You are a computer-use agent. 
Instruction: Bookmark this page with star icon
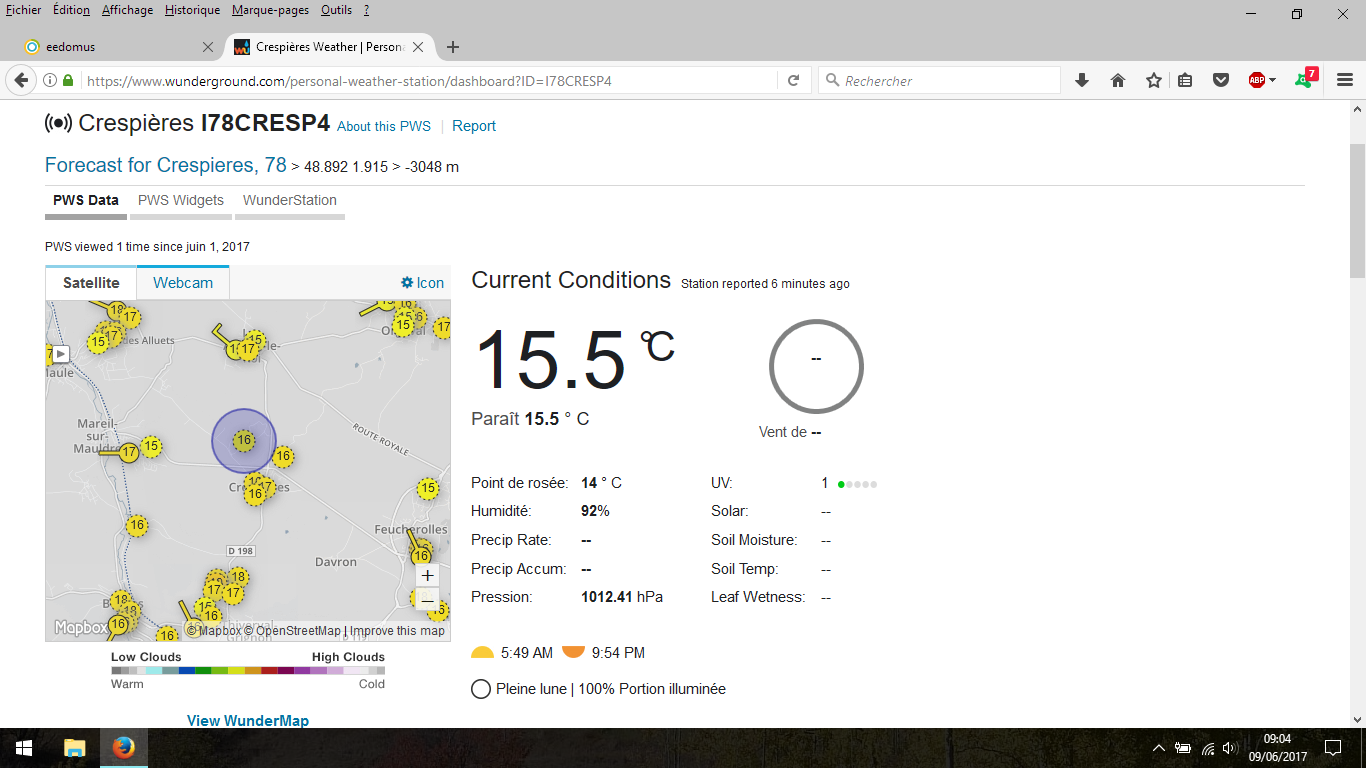[x=1154, y=80]
